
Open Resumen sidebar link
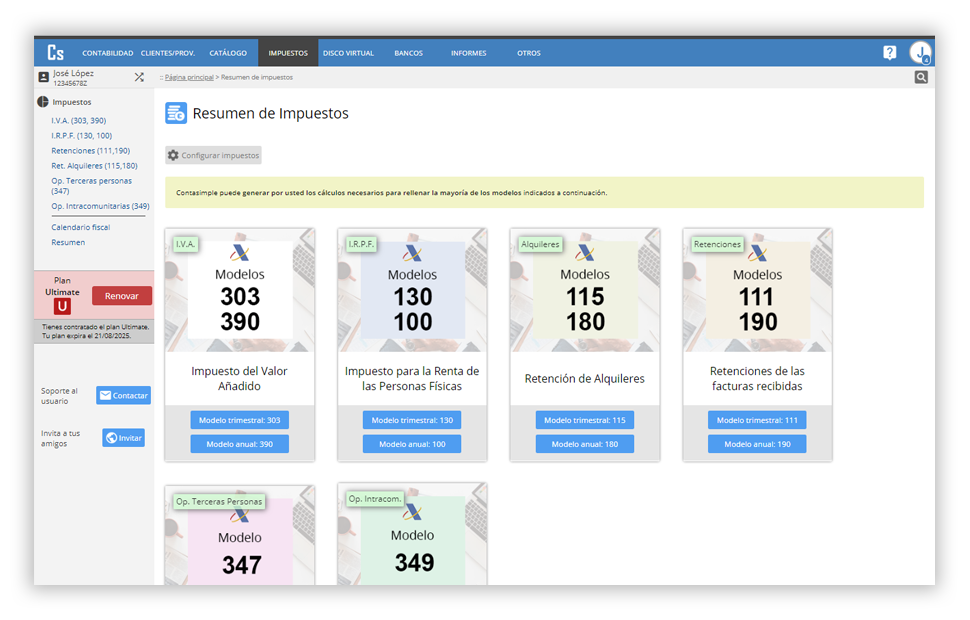(68, 243)
